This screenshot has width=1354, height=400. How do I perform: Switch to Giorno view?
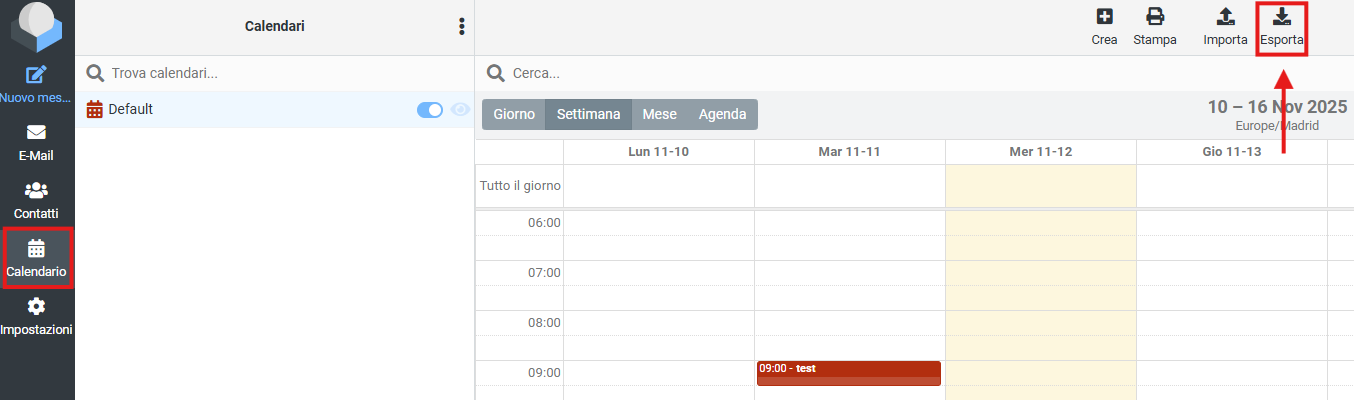(x=514, y=114)
